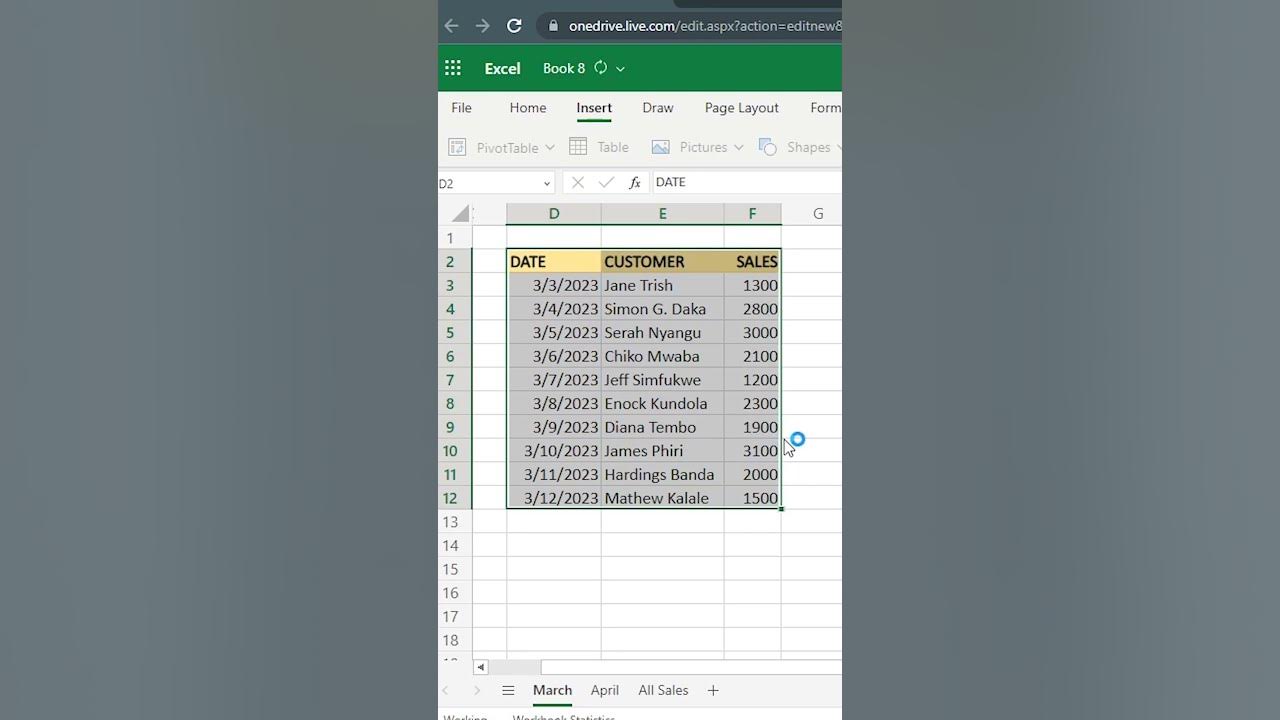Open the Page Layout ribbon tab
Screen dimensions: 1280x720
(x=741, y=108)
